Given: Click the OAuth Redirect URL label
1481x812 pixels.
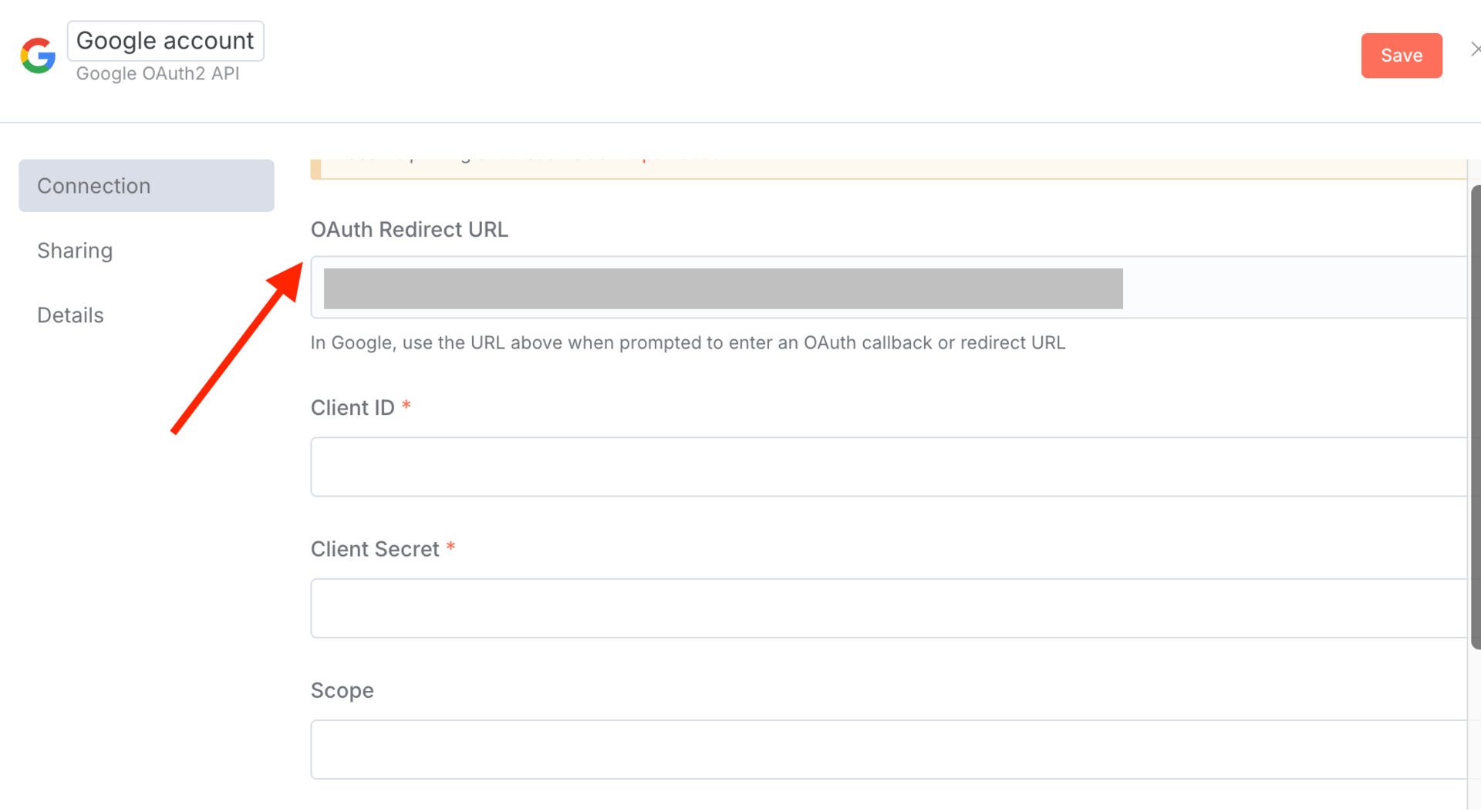Looking at the screenshot, I should pyautogui.click(x=409, y=230).
